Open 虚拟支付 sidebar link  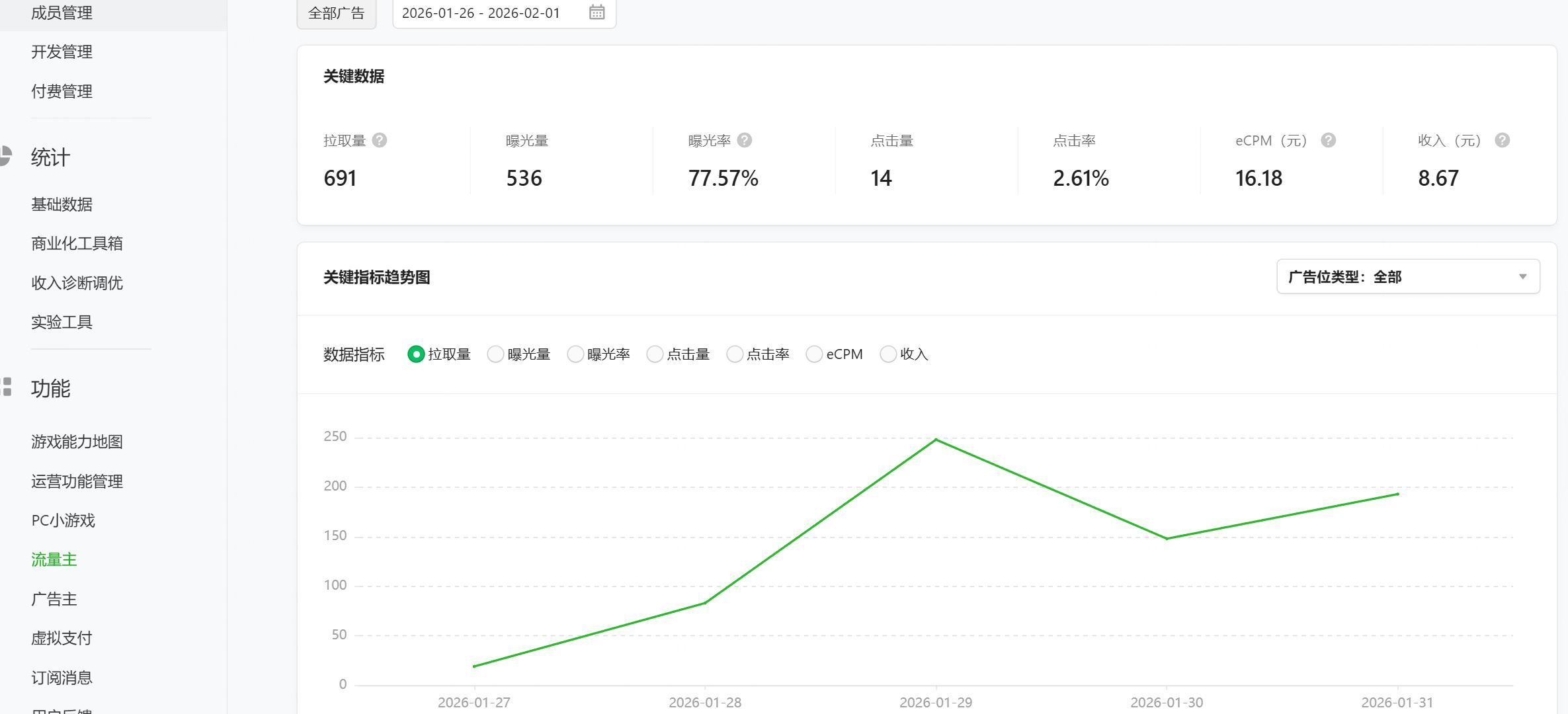62,638
